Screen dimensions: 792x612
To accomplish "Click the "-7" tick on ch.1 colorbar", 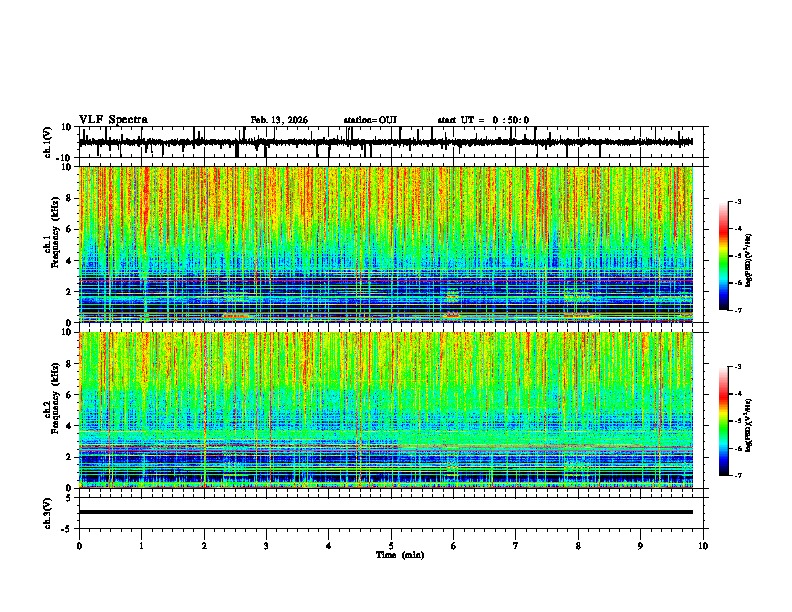I will 737,310.
